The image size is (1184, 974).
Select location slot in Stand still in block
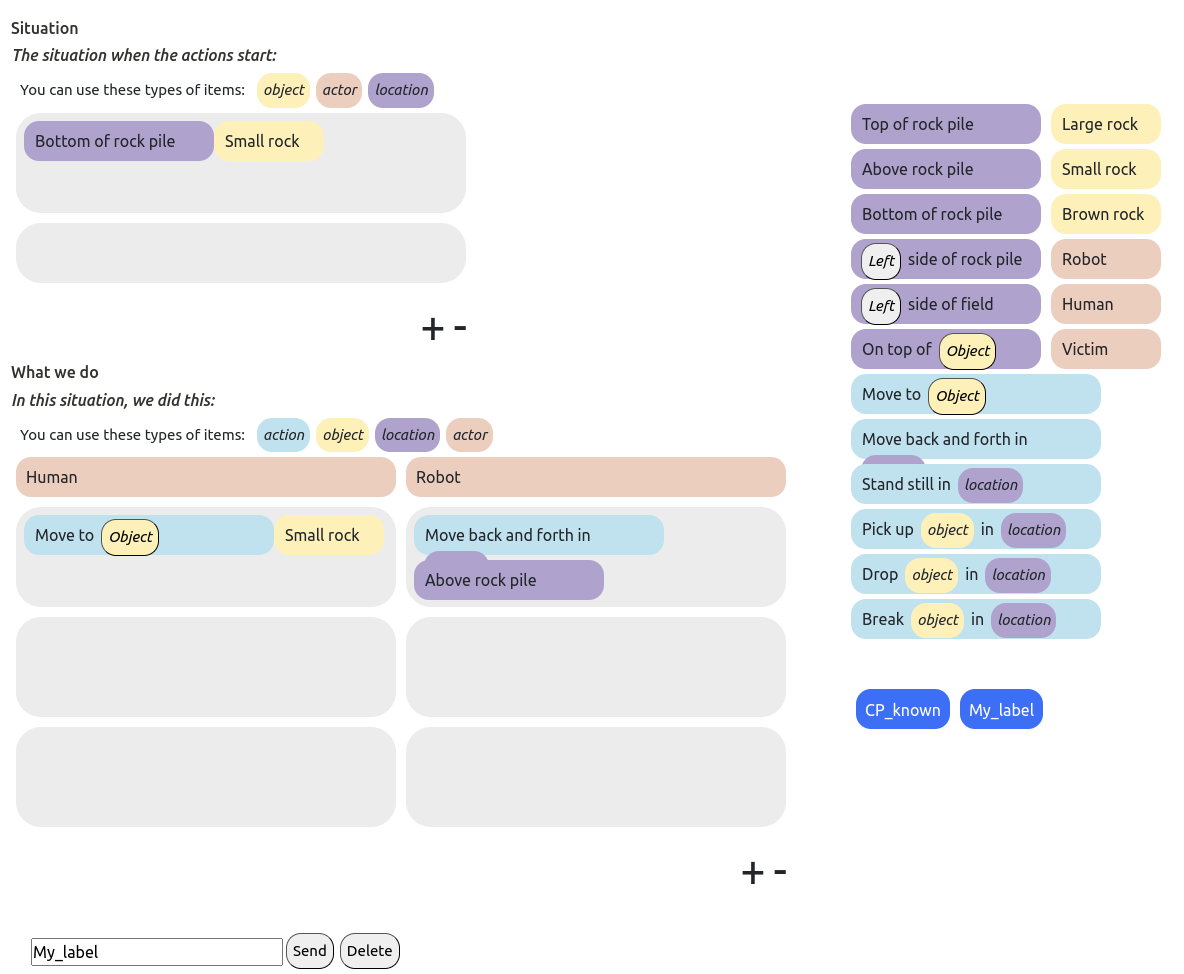(991, 485)
